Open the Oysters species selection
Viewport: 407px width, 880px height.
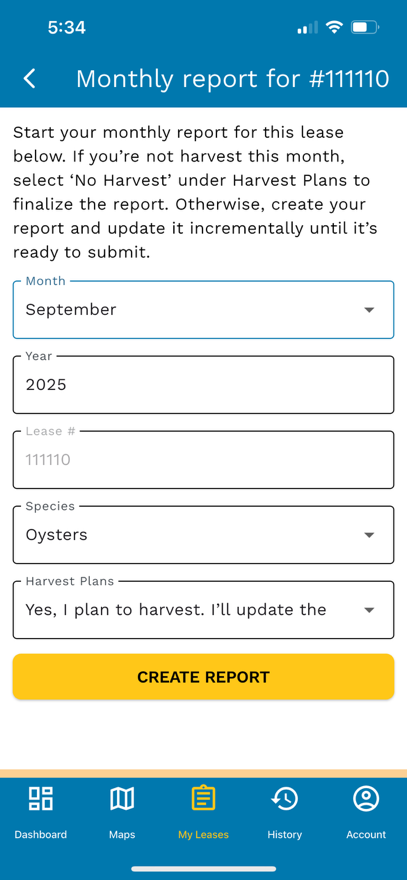coord(203,535)
